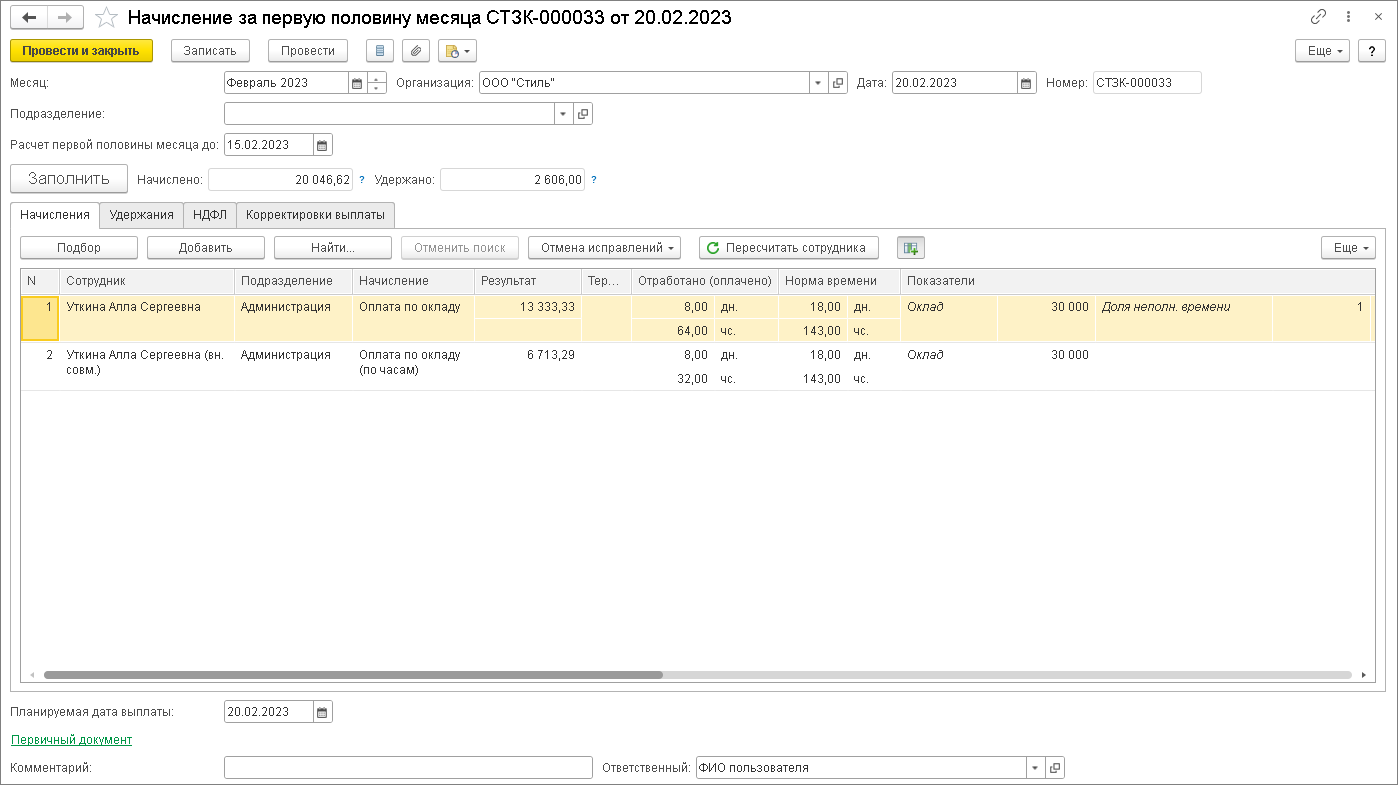Viewport: 1398px width, 785px height.
Task: Expand the Подразделение dropdown list
Action: pos(563,114)
